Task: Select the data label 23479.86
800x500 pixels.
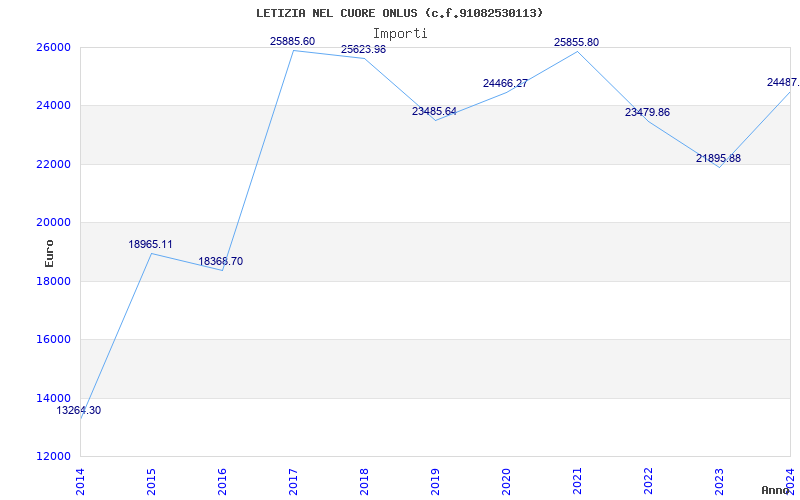Action: [x=647, y=112]
